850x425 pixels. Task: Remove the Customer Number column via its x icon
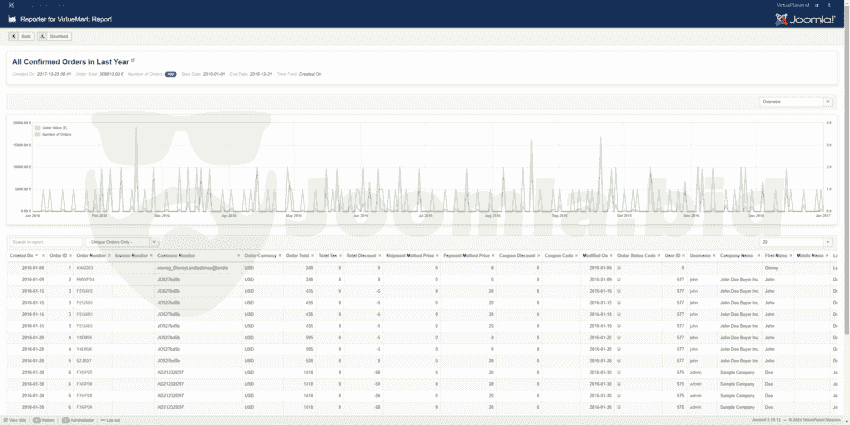tap(238, 256)
